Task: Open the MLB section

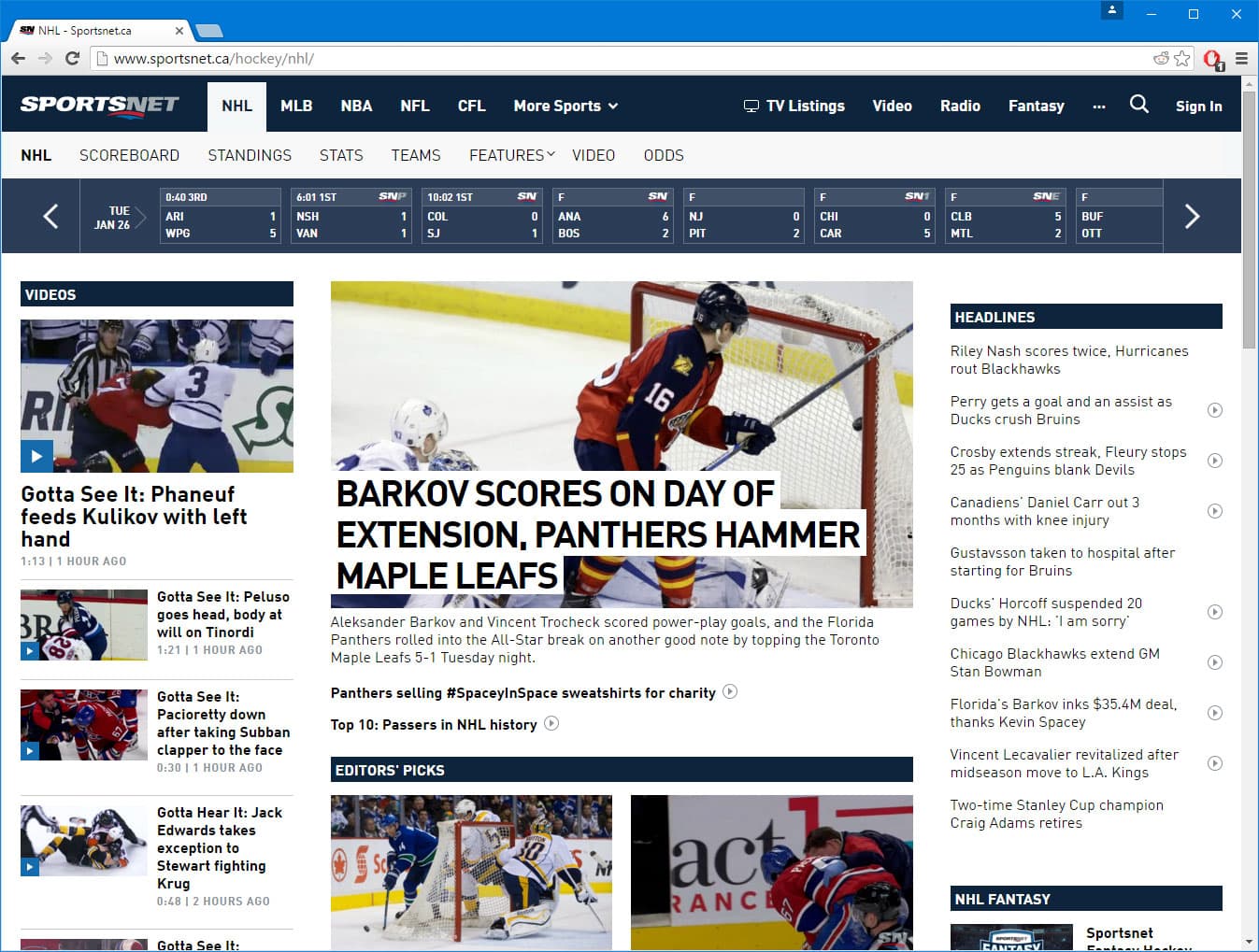Action: click(296, 106)
